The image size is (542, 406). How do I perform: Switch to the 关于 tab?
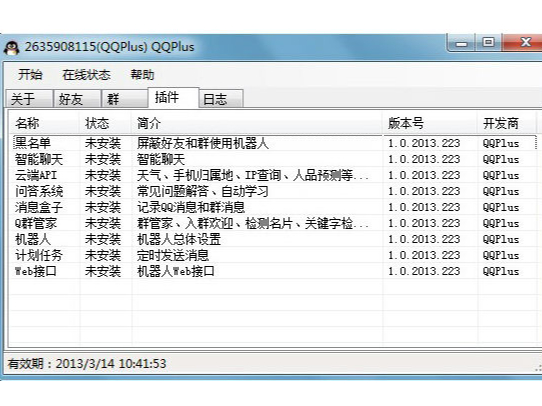(x=29, y=99)
